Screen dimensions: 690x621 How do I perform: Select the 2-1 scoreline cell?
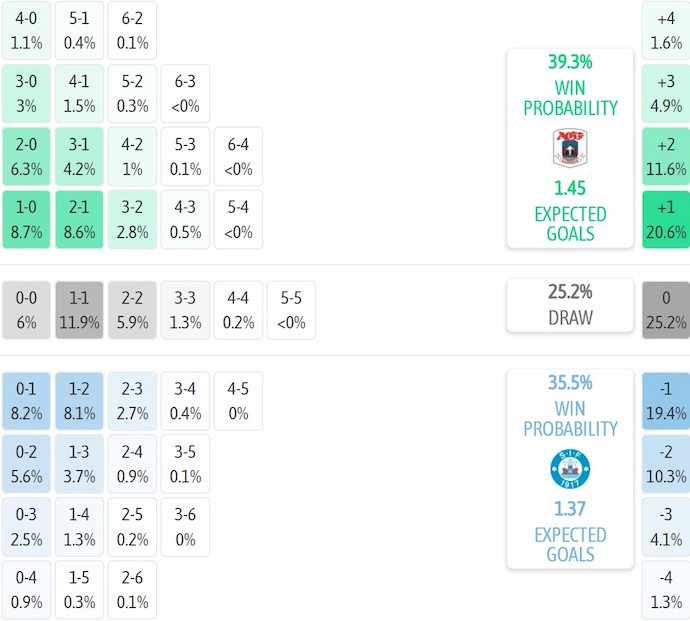click(80, 219)
